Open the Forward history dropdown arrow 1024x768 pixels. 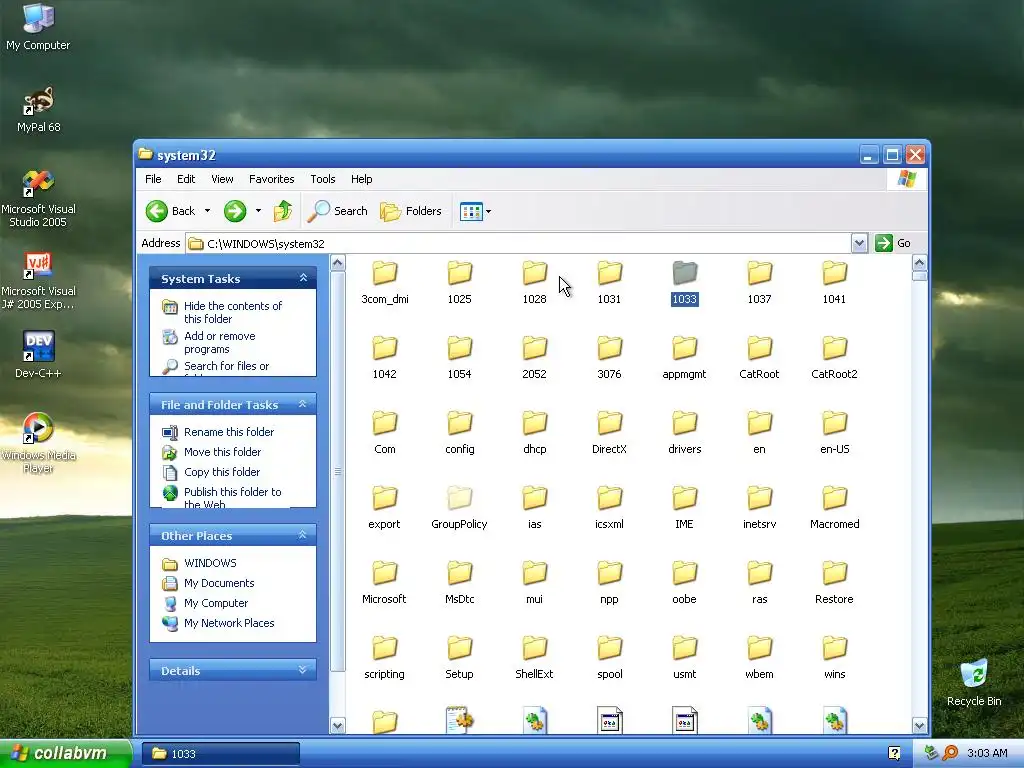point(258,211)
